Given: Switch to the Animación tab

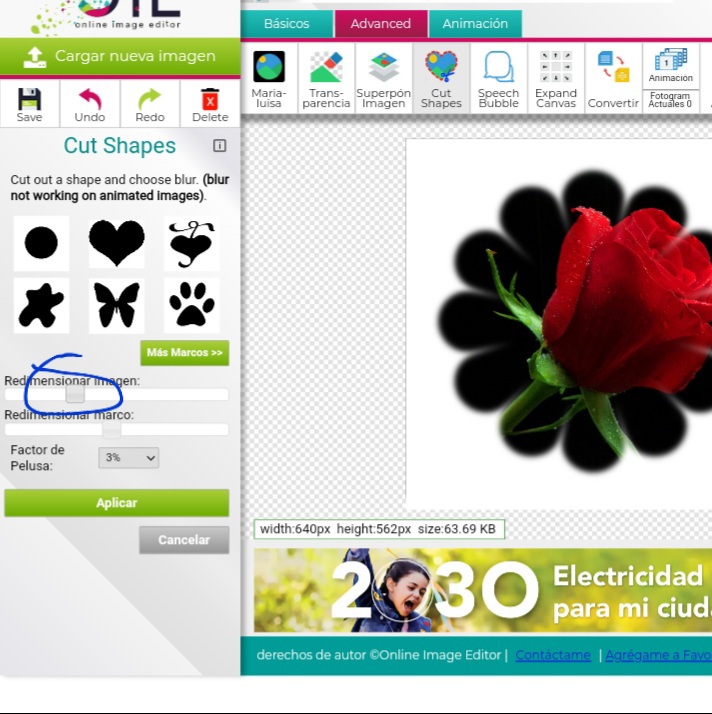Looking at the screenshot, I should coord(475,24).
